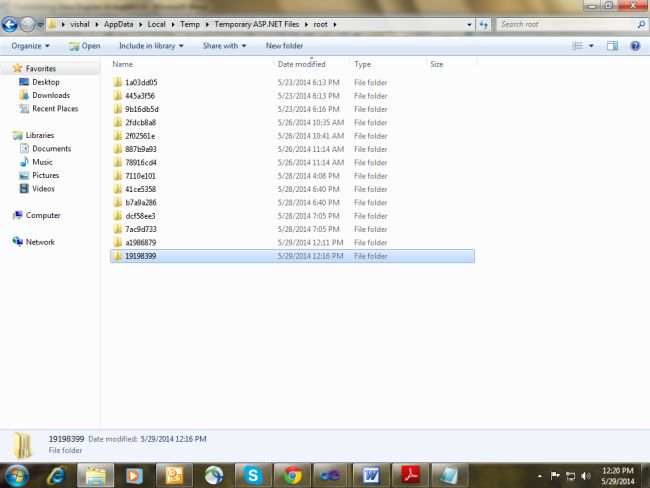This screenshot has height=488, width=650.
Task: Click the highlighted 19198399 folder row
Action: coord(292,256)
